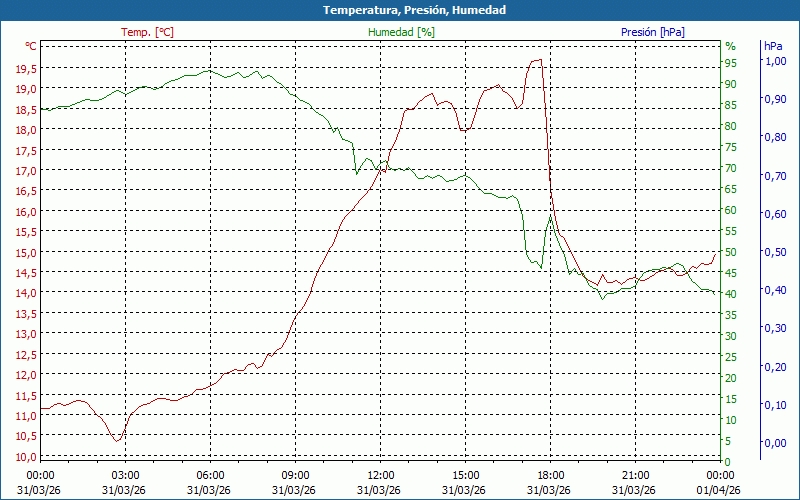
Task: Click the °C unit label on the left axis
Action: (31, 46)
